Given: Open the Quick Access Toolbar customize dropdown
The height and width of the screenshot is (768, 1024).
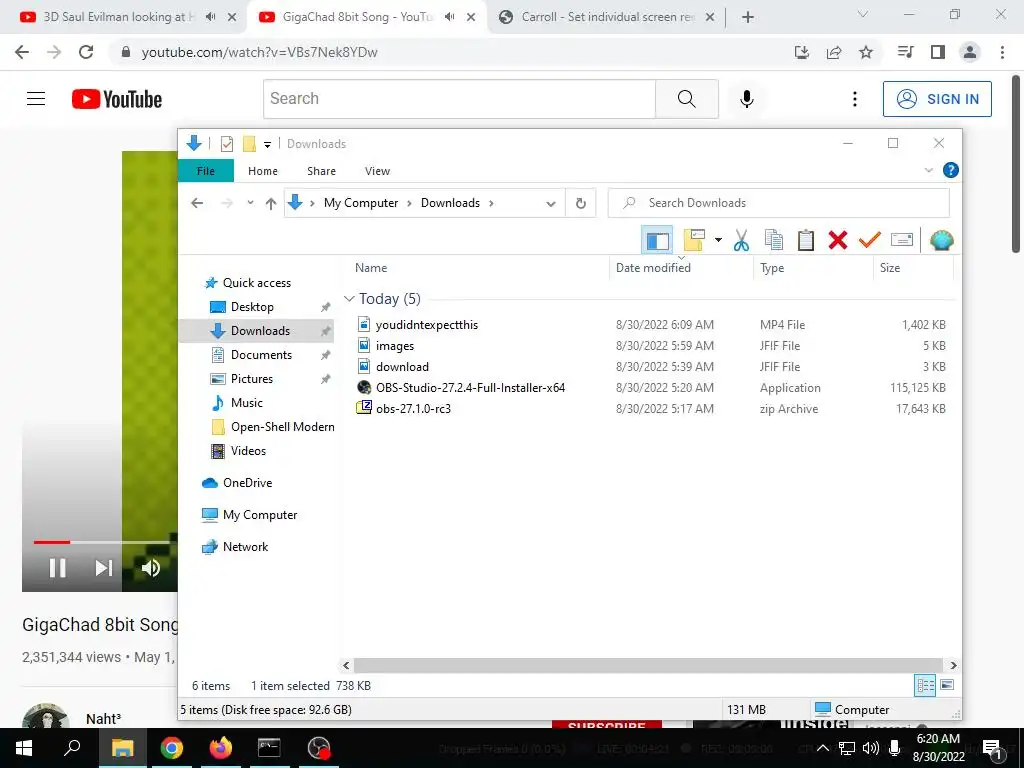Looking at the screenshot, I should click(267, 144).
